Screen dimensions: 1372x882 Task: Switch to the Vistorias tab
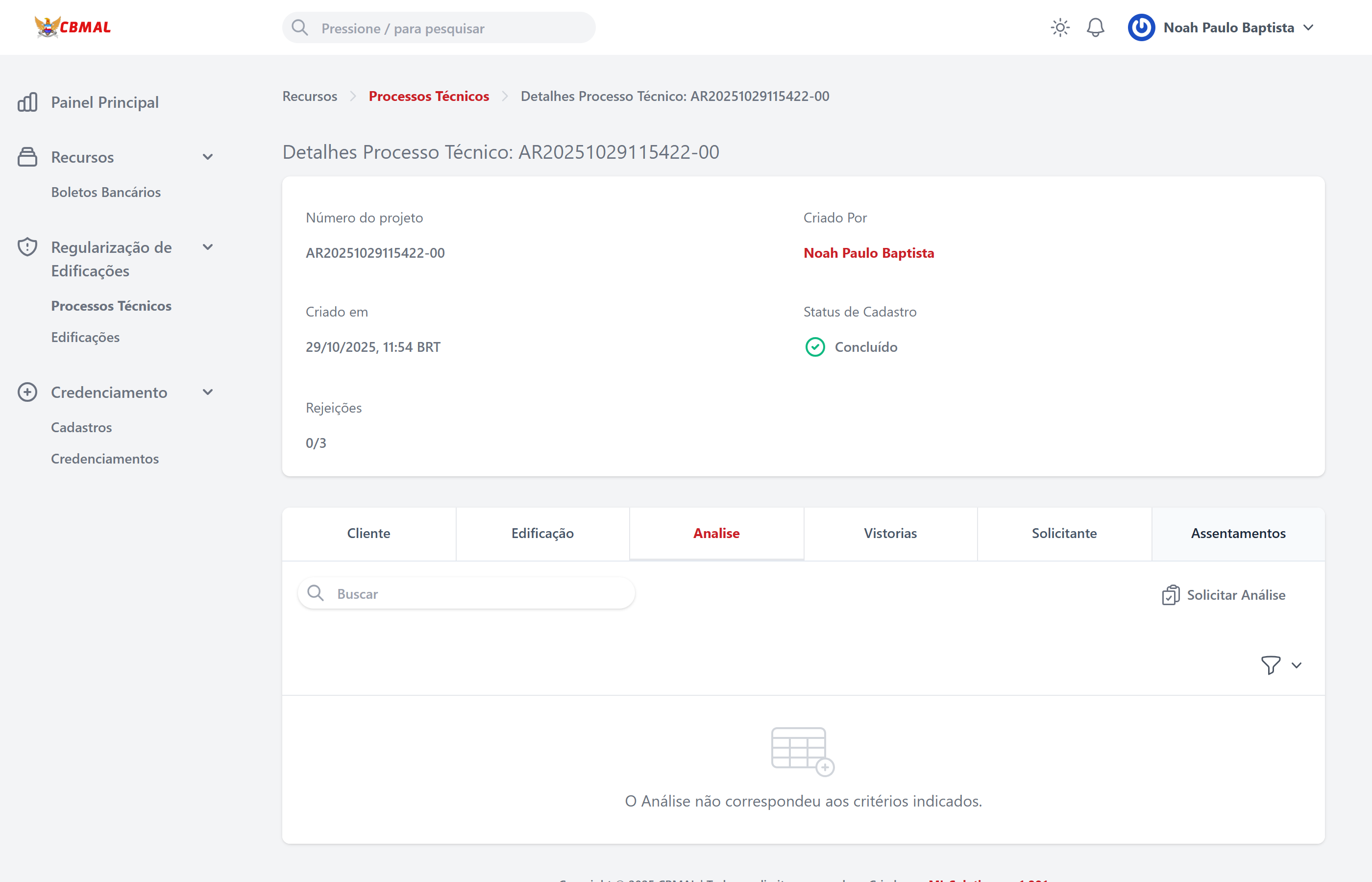890,533
